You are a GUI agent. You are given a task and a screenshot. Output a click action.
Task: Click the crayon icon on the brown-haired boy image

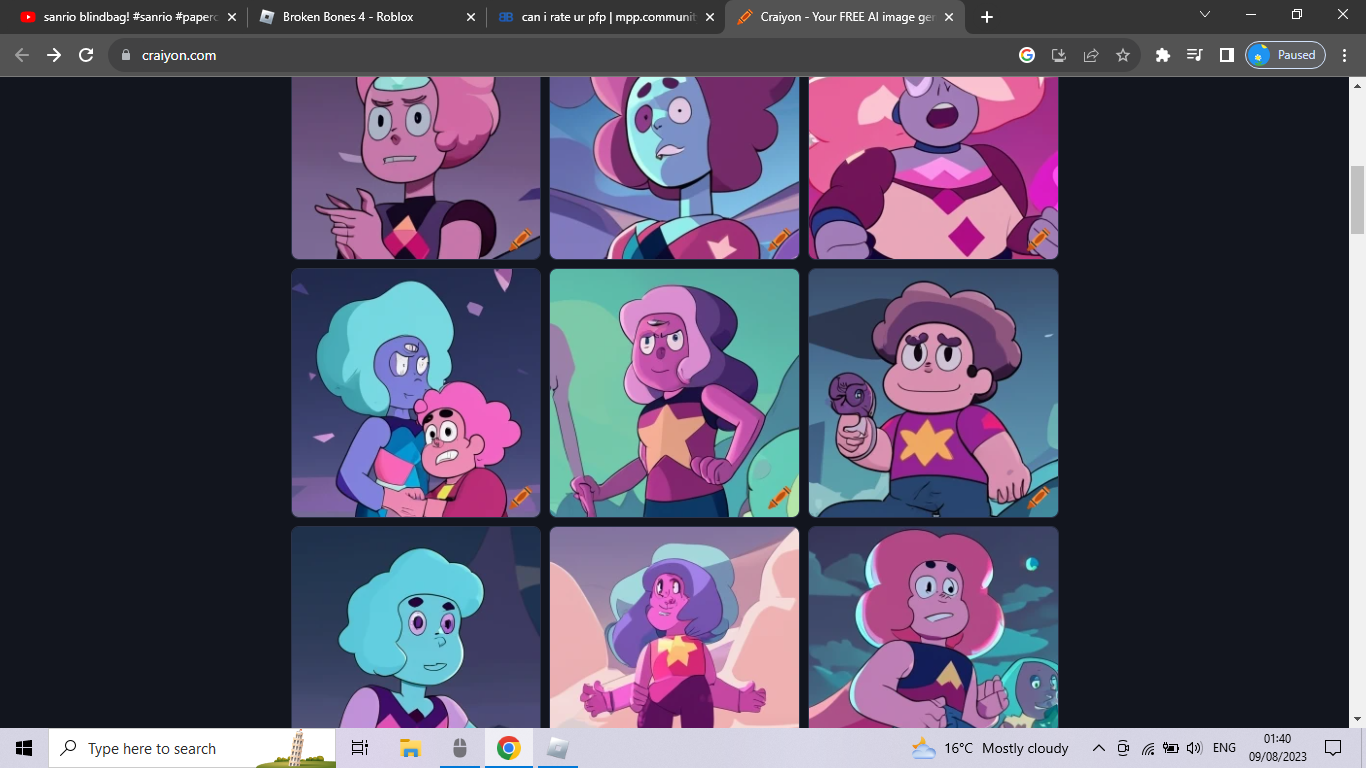click(1038, 498)
